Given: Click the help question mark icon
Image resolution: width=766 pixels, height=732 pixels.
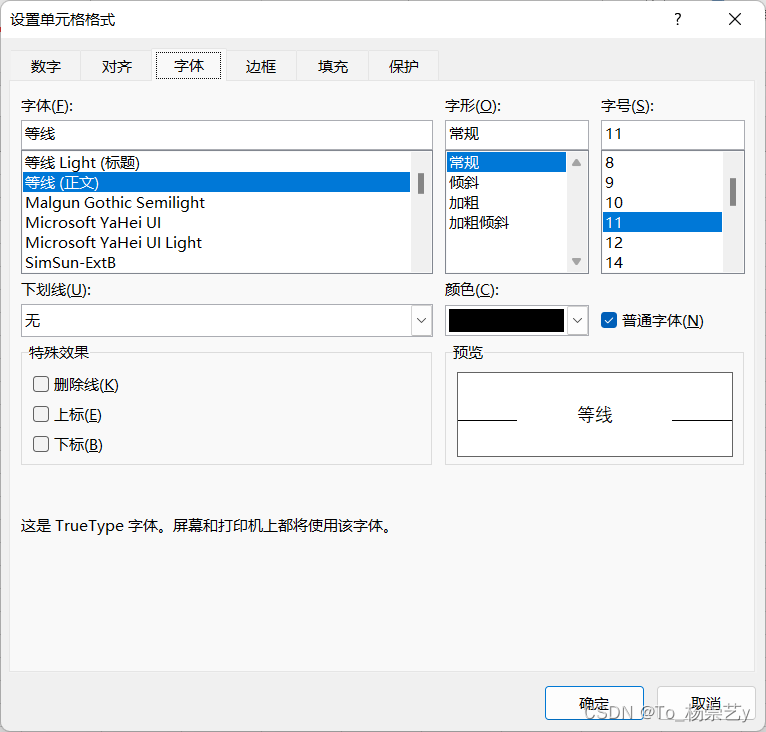Looking at the screenshot, I should tap(678, 20).
